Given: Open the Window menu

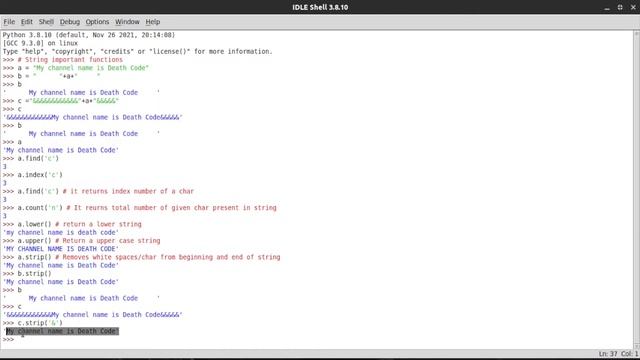Looking at the screenshot, I should pyautogui.click(x=127, y=22).
